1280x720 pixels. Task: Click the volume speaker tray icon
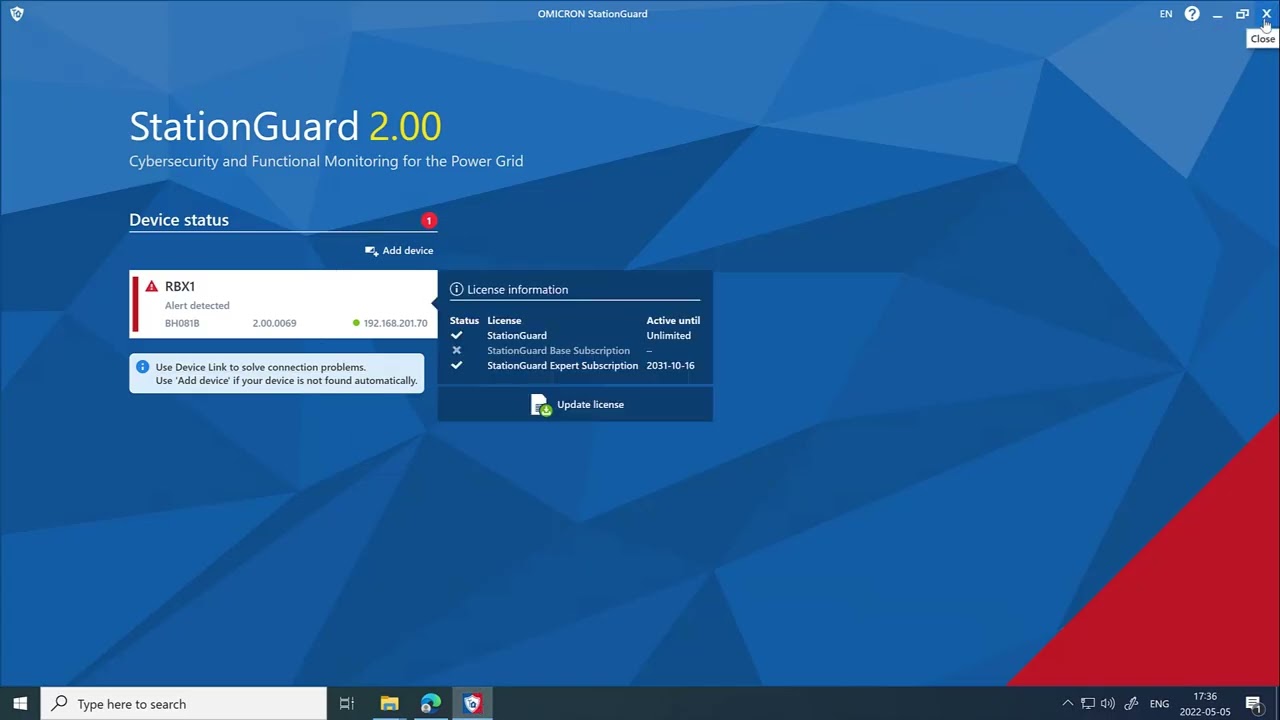coord(1107,704)
